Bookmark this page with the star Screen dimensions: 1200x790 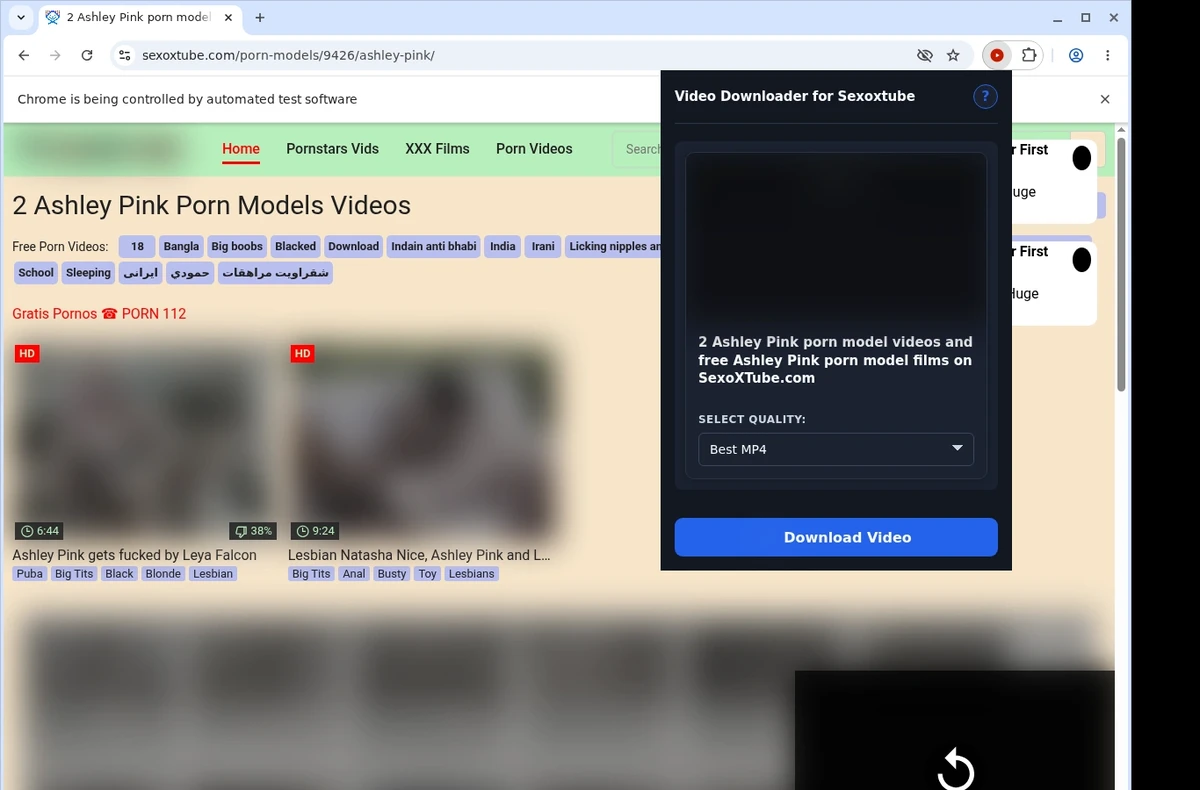coord(953,55)
